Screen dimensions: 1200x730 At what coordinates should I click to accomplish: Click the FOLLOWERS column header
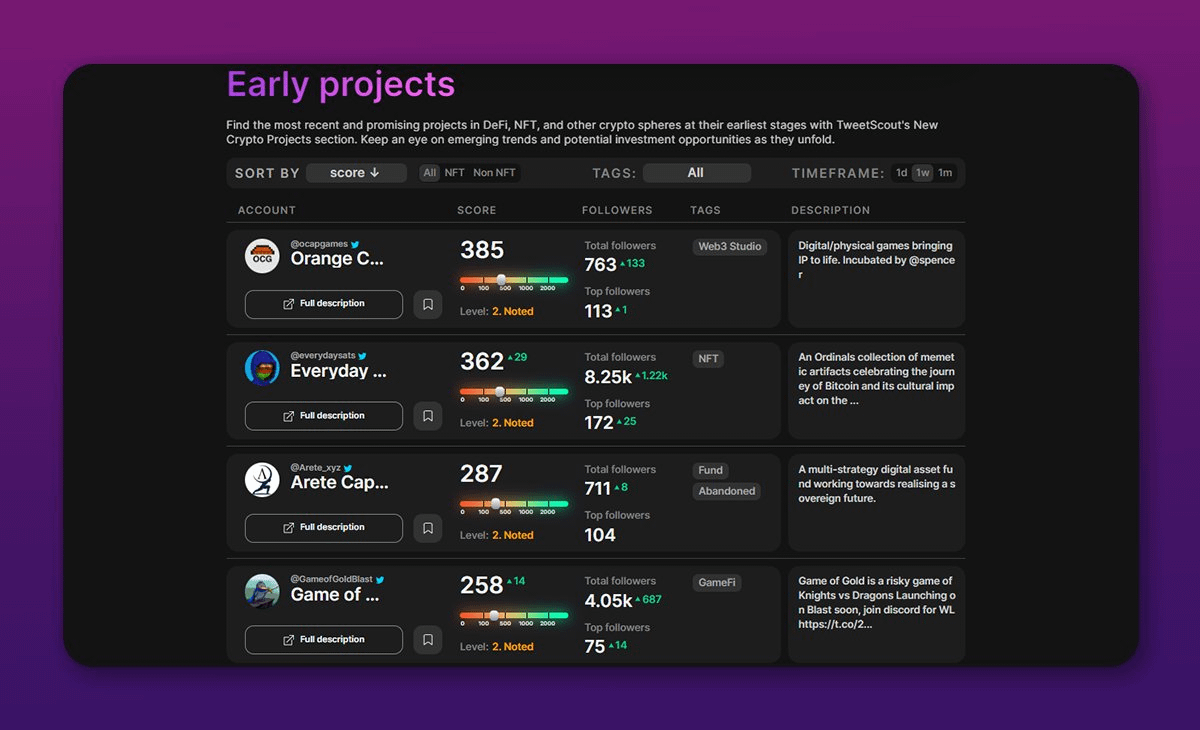tap(617, 210)
